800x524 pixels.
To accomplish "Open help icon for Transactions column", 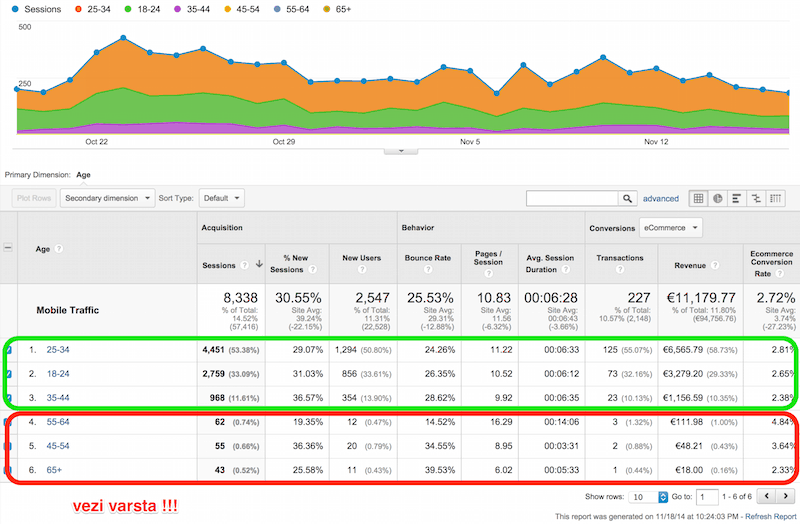I will coord(620,269).
